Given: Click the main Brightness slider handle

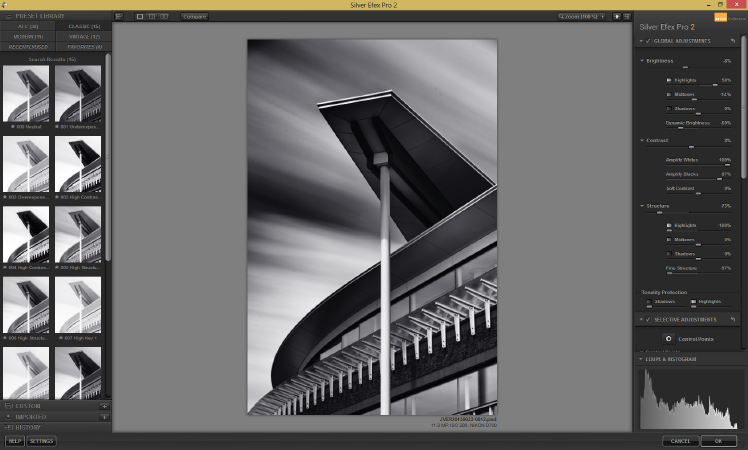Looking at the screenshot, I should (x=685, y=67).
